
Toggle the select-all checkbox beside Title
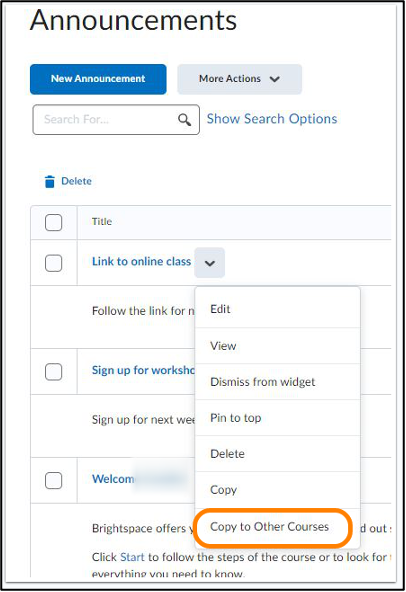tap(54, 222)
